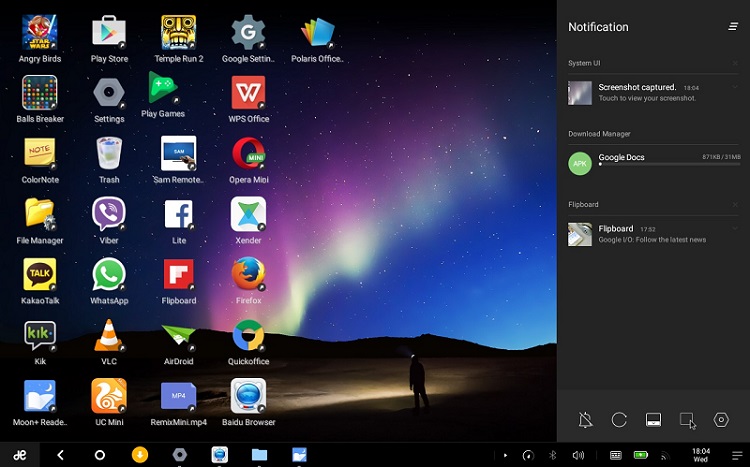Open the ColorNote app
The width and height of the screenshot is (750, 467).
tap(40, 153)
